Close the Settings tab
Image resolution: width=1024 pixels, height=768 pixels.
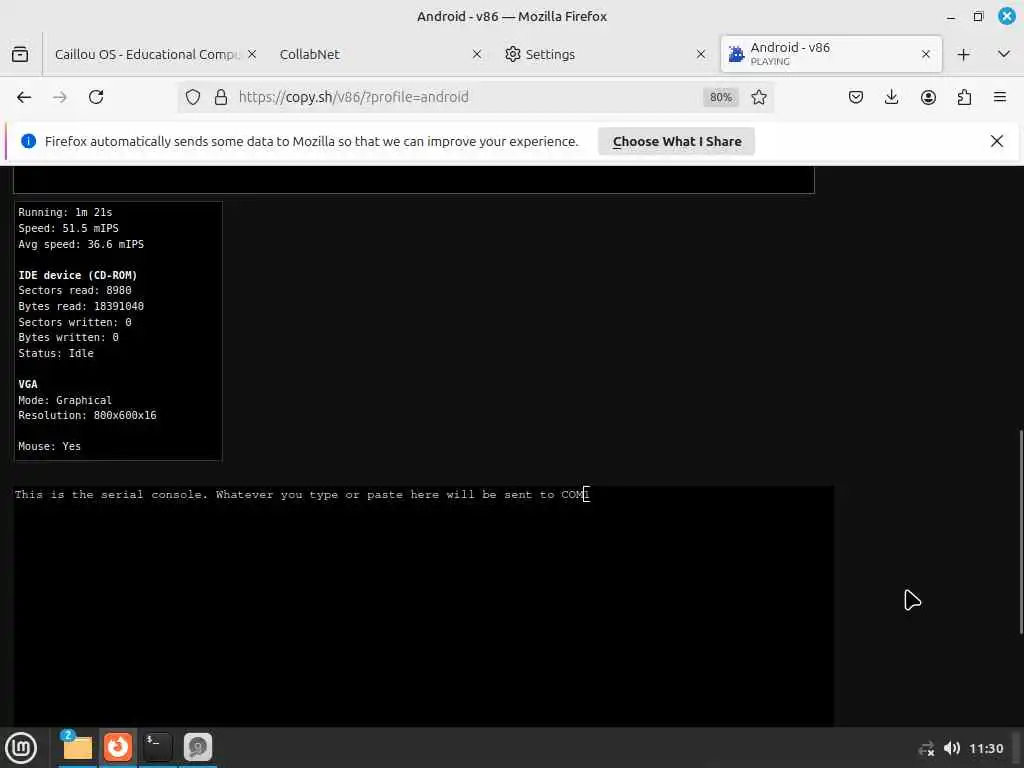coord(701,54)
